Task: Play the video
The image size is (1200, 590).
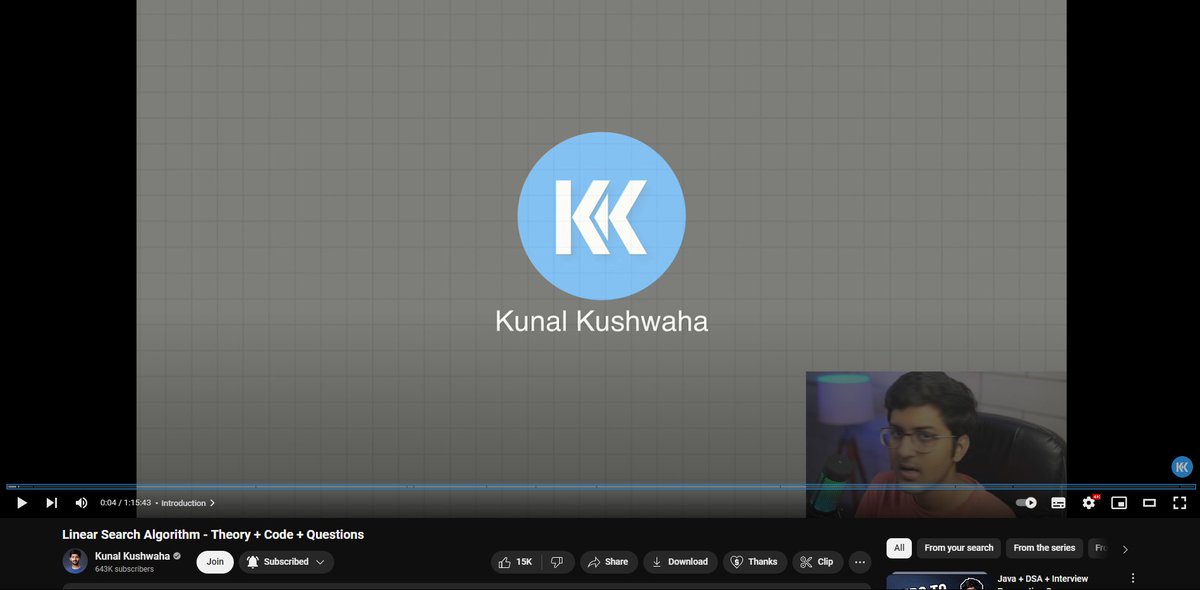Action: [x=21, y=503]
